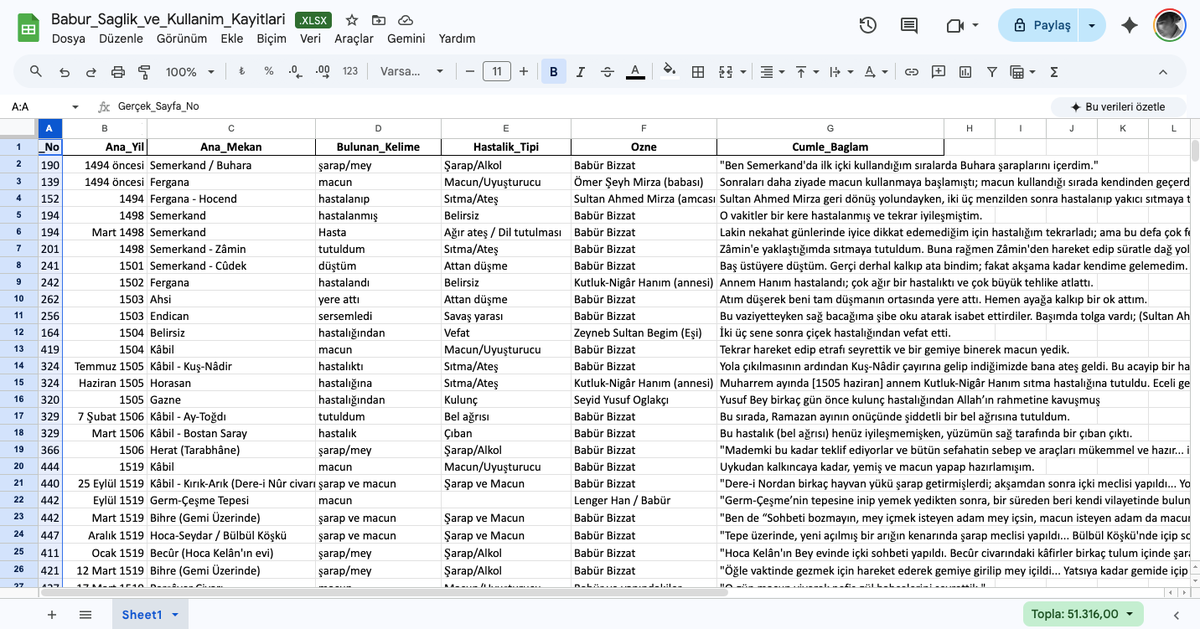The height and width of the screenshot is (629, 1200).
Task: Decrease decimal places
Action: 295,72
